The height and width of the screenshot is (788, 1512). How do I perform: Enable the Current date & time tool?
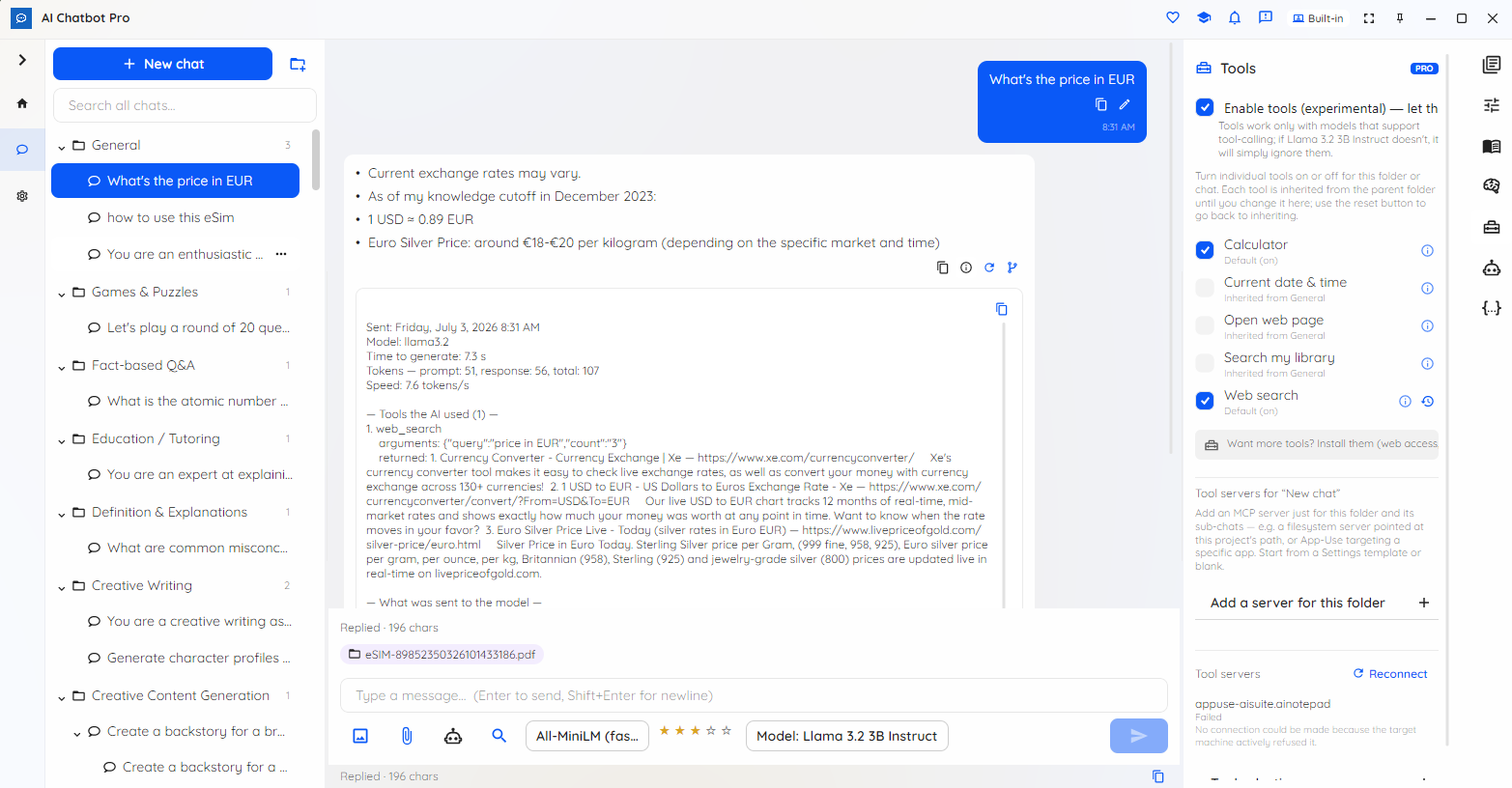[1205, 288]
